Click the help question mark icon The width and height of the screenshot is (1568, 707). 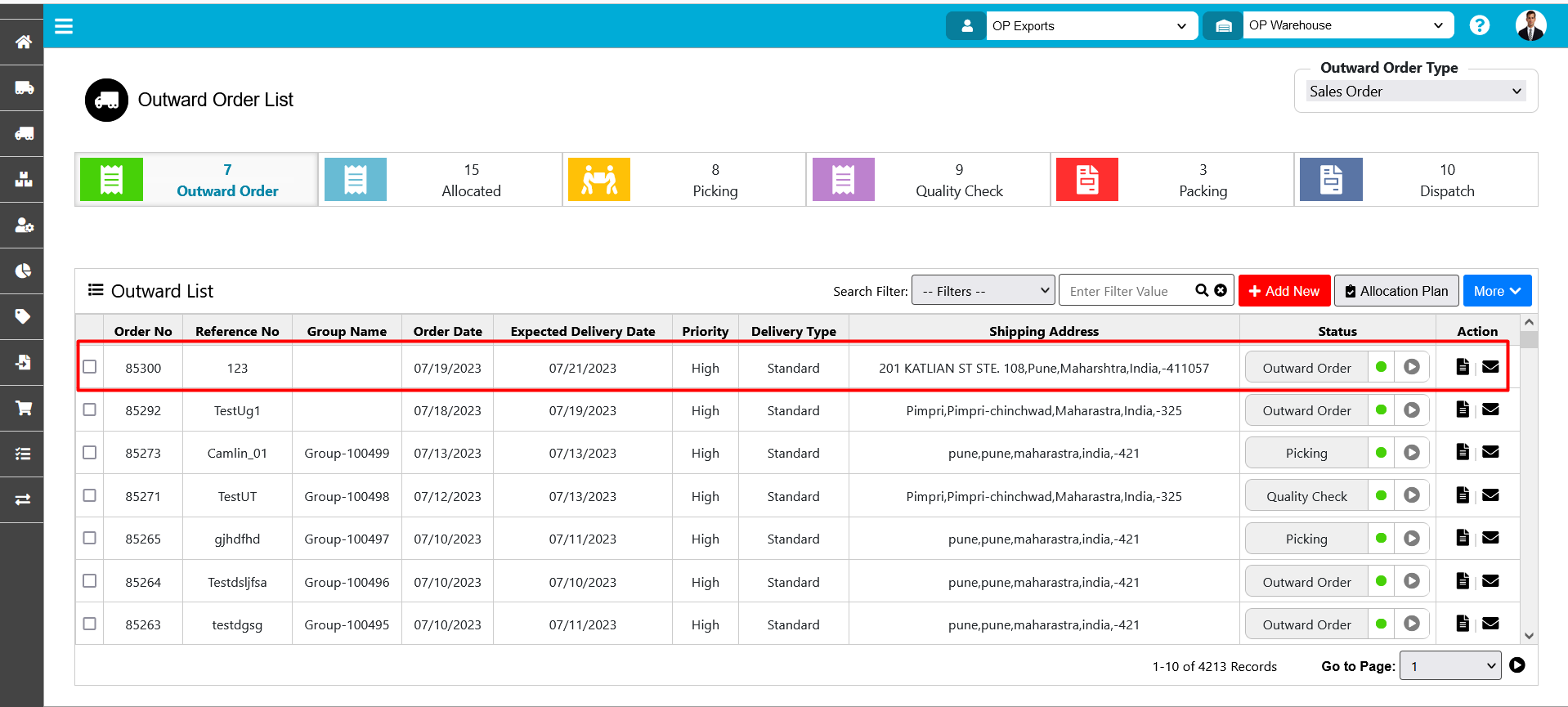[x=1479, y=25]
